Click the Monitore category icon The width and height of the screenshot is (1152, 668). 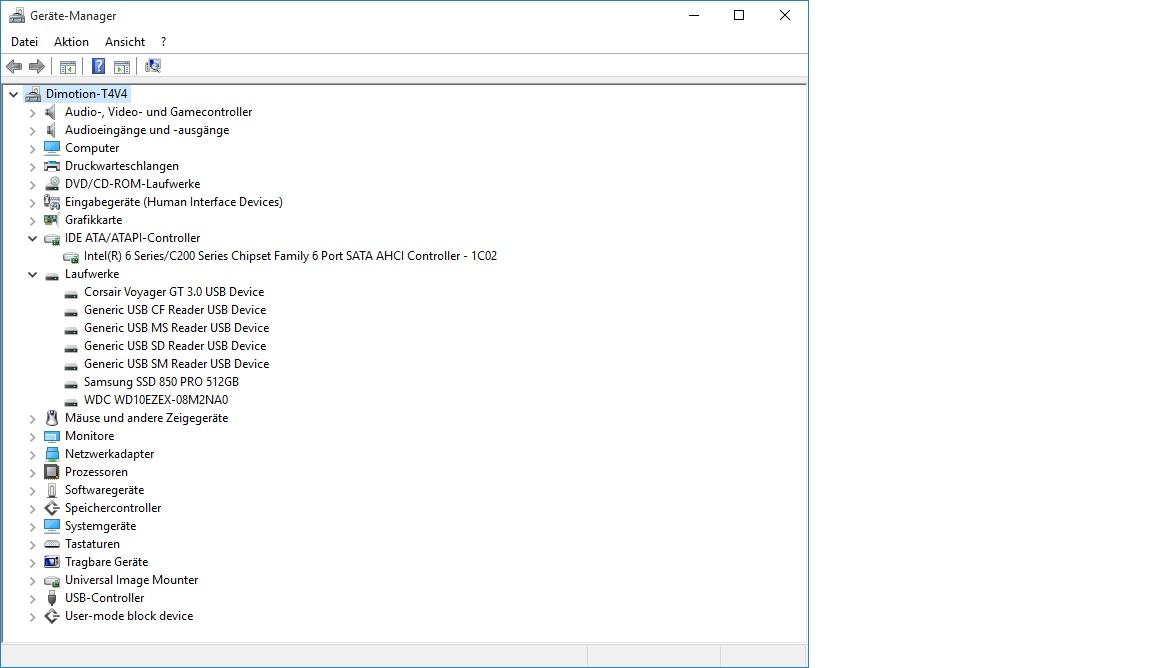tap(51, 436)
